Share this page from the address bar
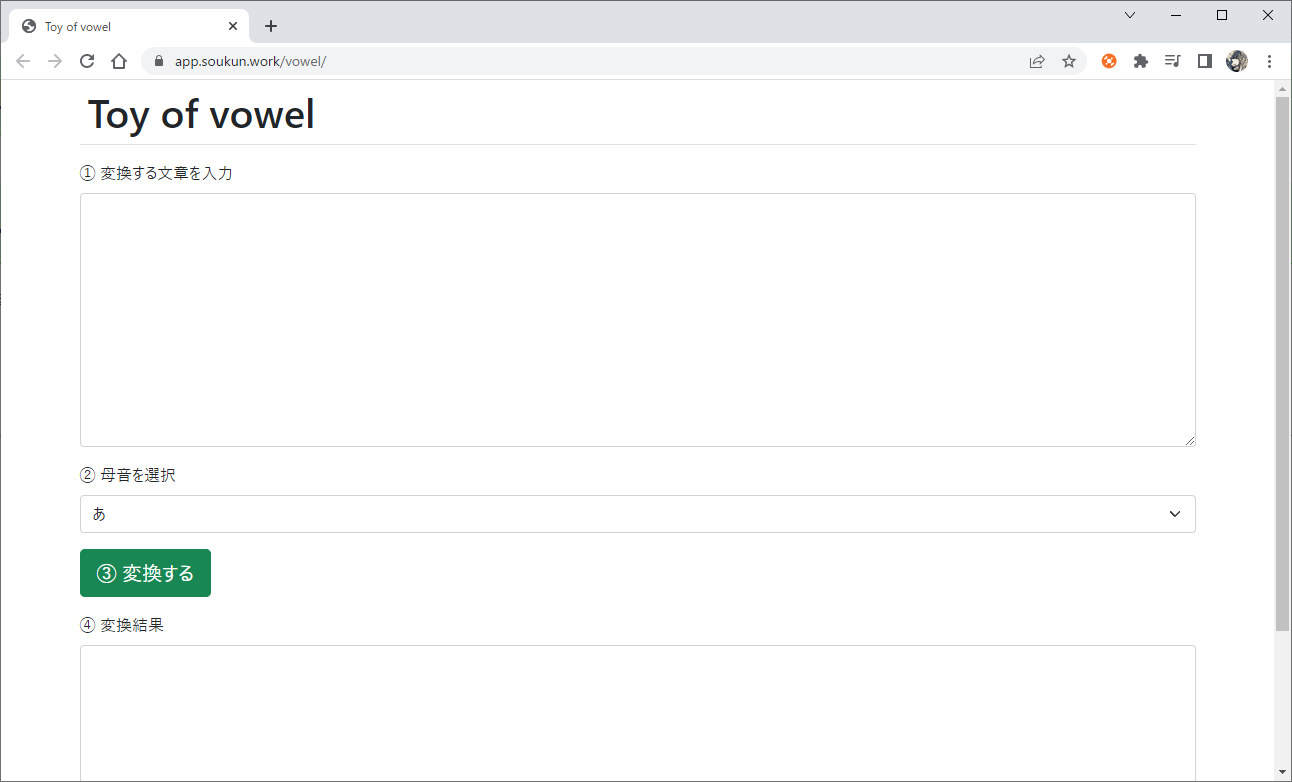The height and width of the screenshot is (782, 1292). tap(1037, 61)
